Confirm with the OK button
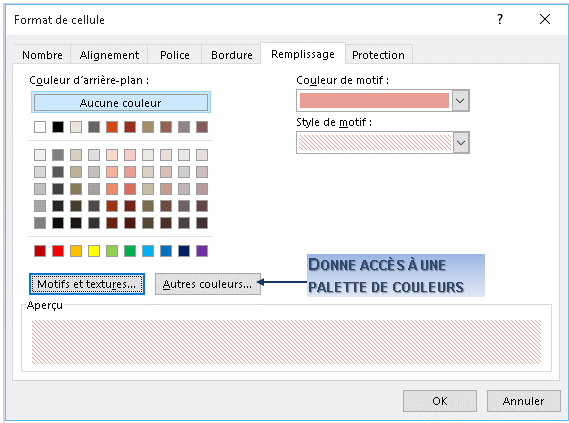 [440, 401]
